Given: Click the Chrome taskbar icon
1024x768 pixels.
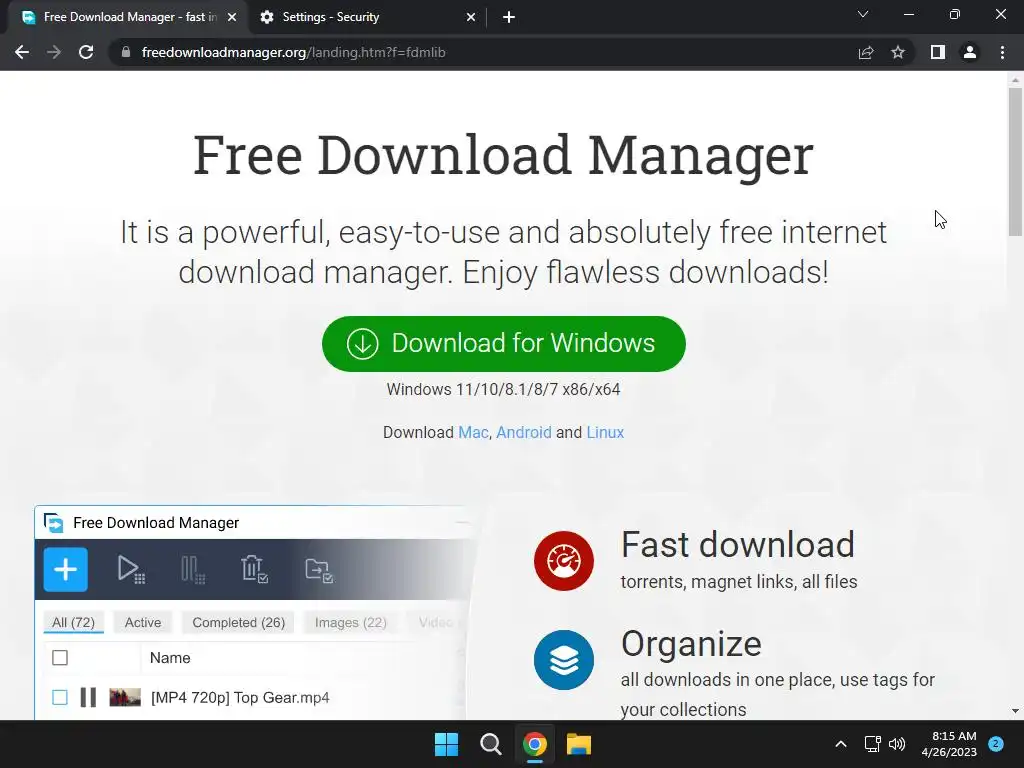Looking at the screenshot, I should pyautogui.click(x=534, y=744).
